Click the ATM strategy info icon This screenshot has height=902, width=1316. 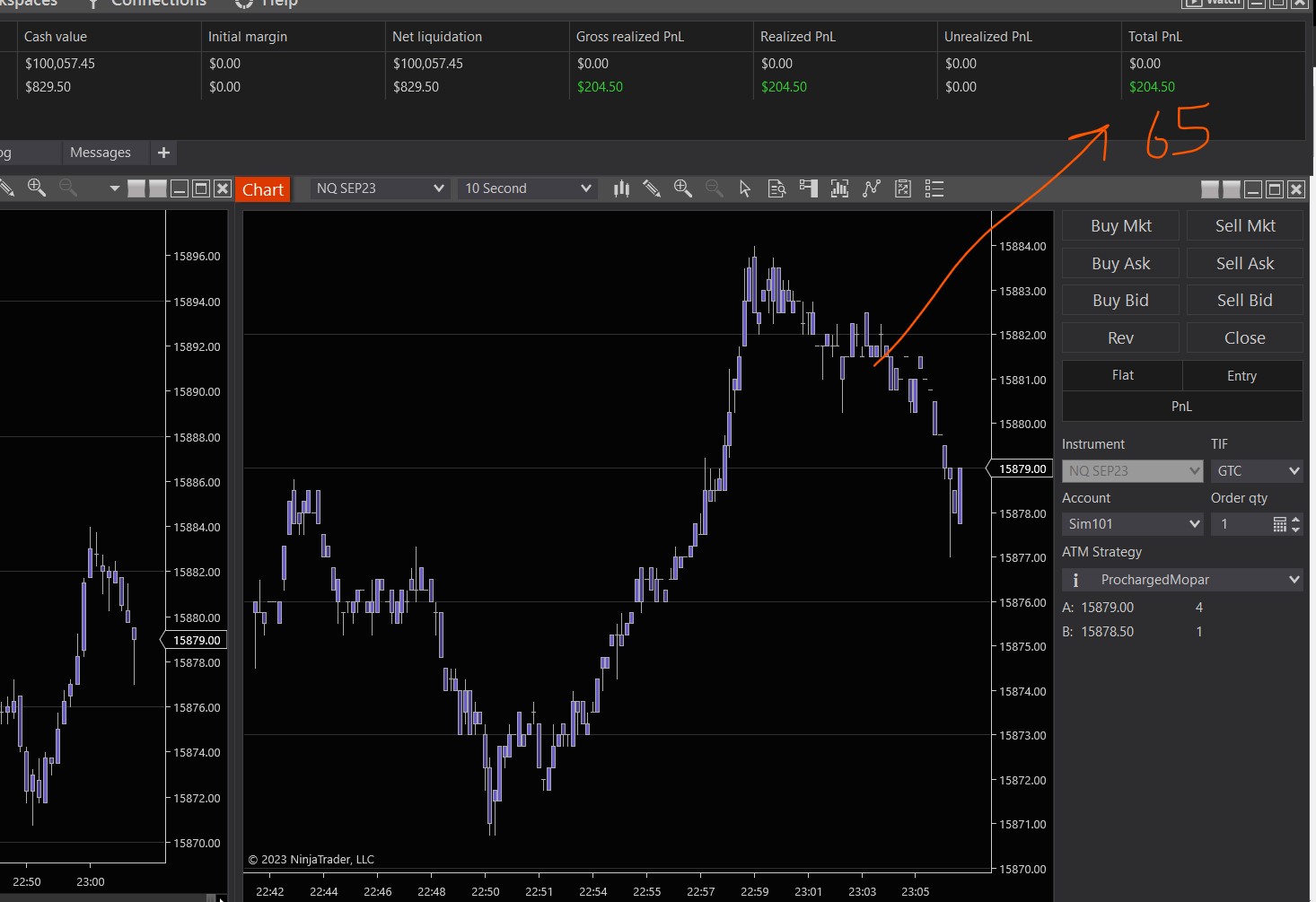click(1075, 580)
